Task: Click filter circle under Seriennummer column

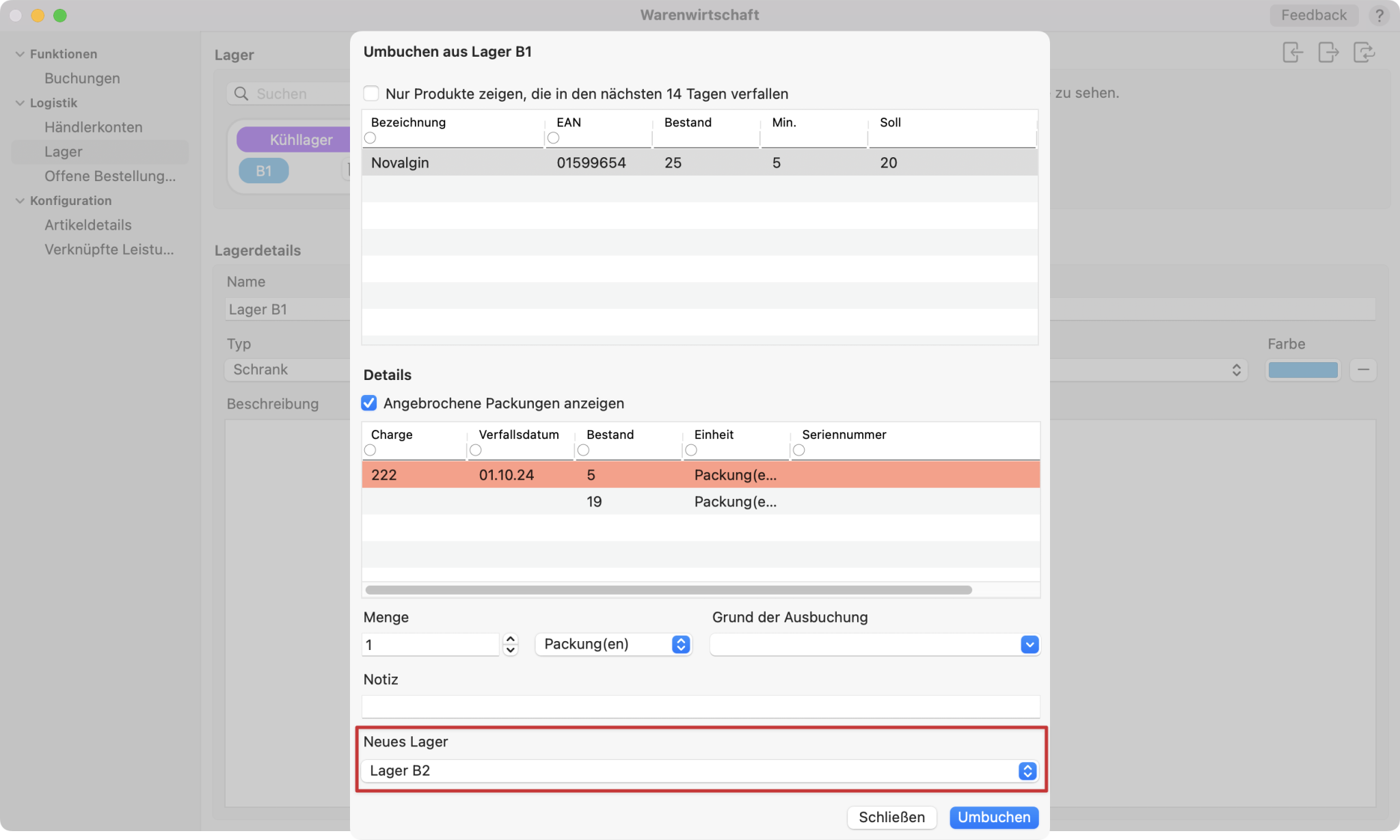Action: (798, 450)
